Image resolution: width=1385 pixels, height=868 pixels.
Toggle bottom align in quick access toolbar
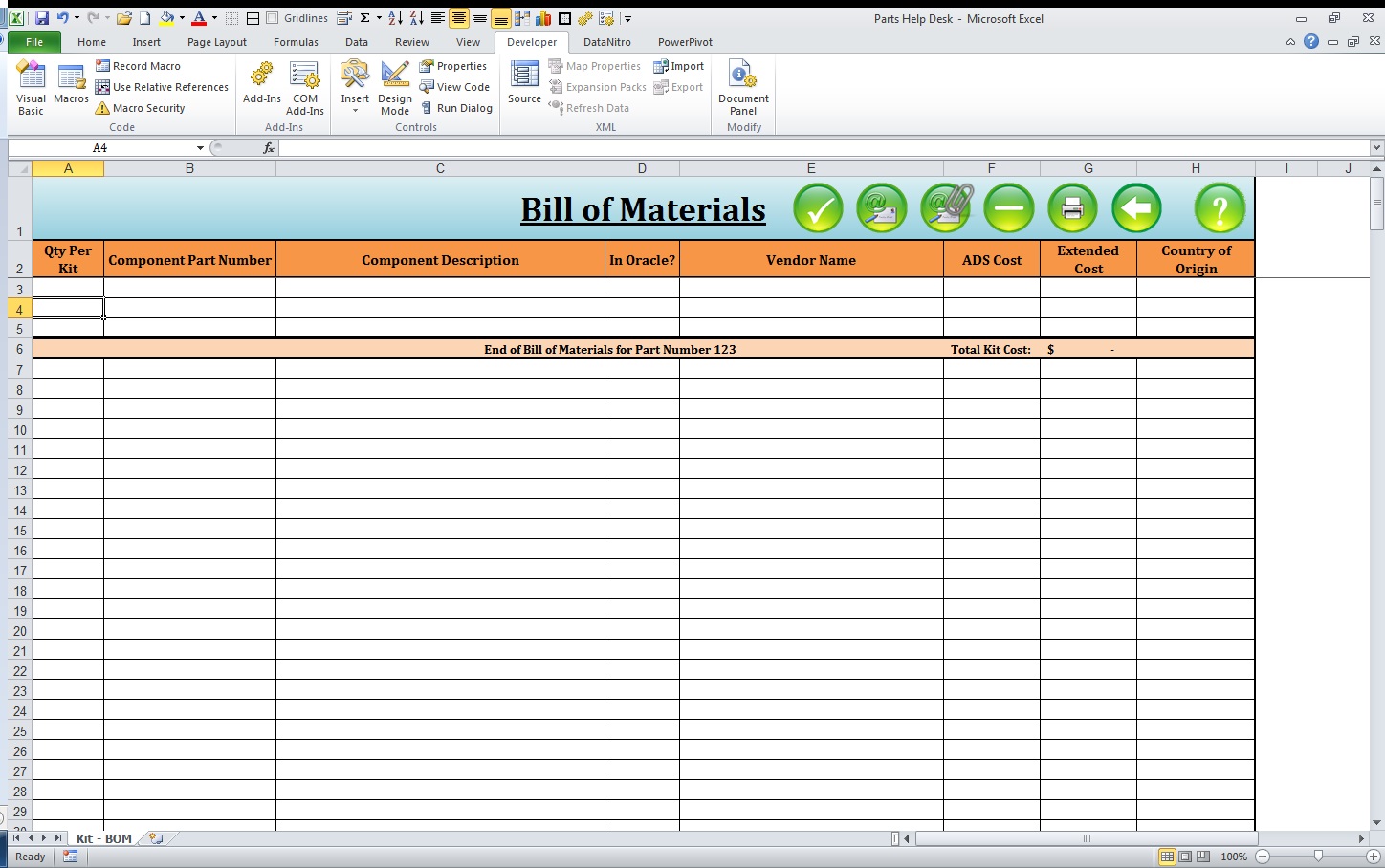tap(500, 18)
